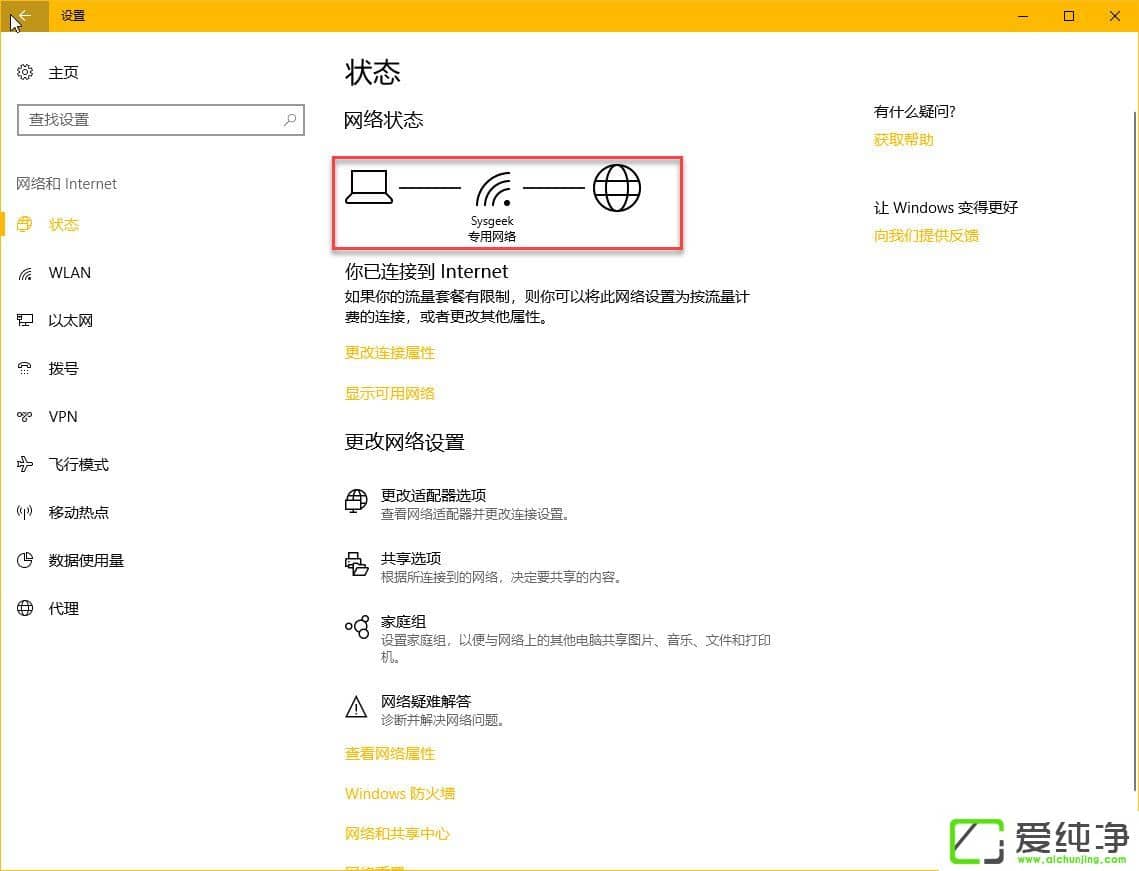Set up 家庭组 (HomeGroup)
The width and height of the screenshot is (1139, 871).
click(x=402, y=621)
